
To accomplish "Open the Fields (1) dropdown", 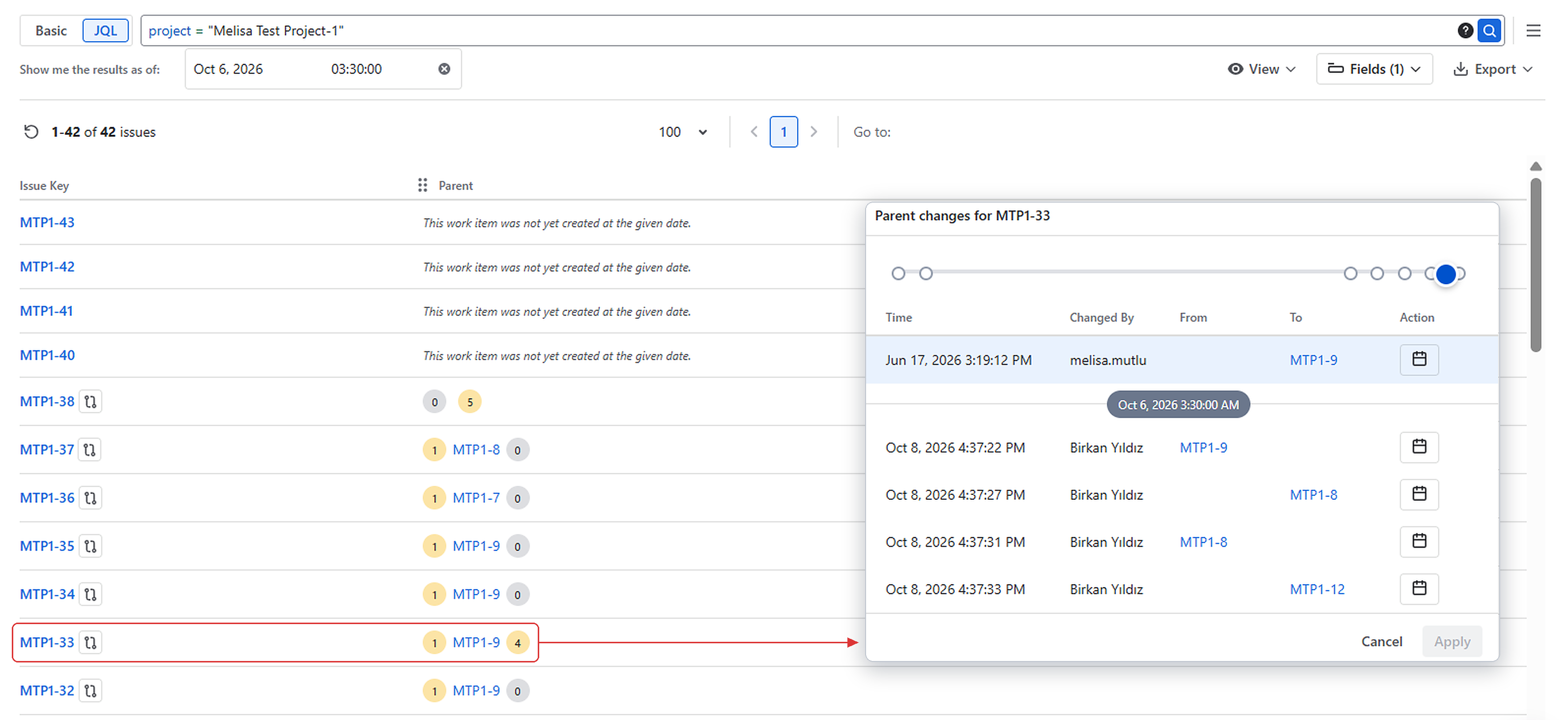I will [1374, 69].
